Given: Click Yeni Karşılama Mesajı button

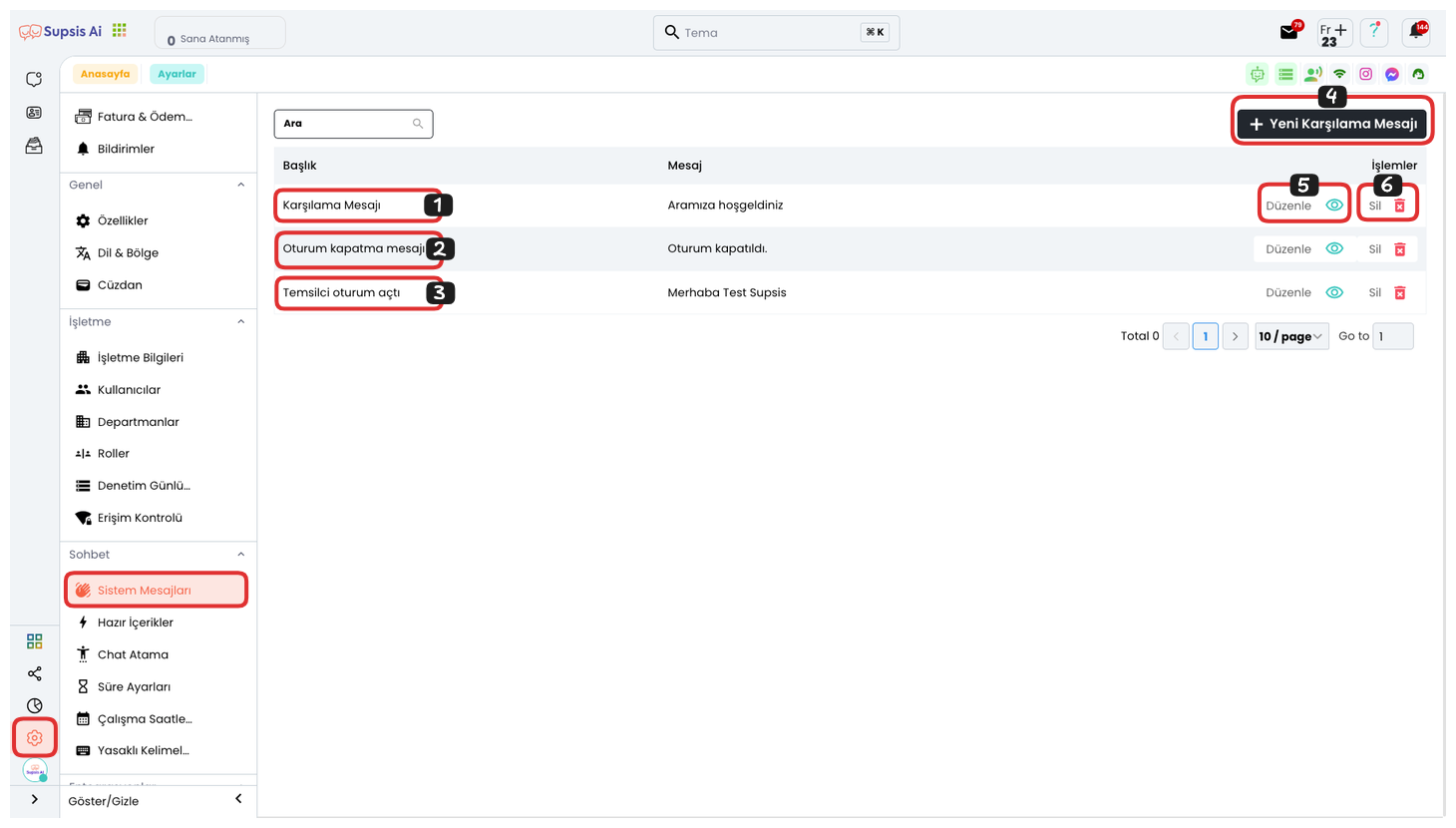Looking at the screenshot, I should [x=1332, y=124].
